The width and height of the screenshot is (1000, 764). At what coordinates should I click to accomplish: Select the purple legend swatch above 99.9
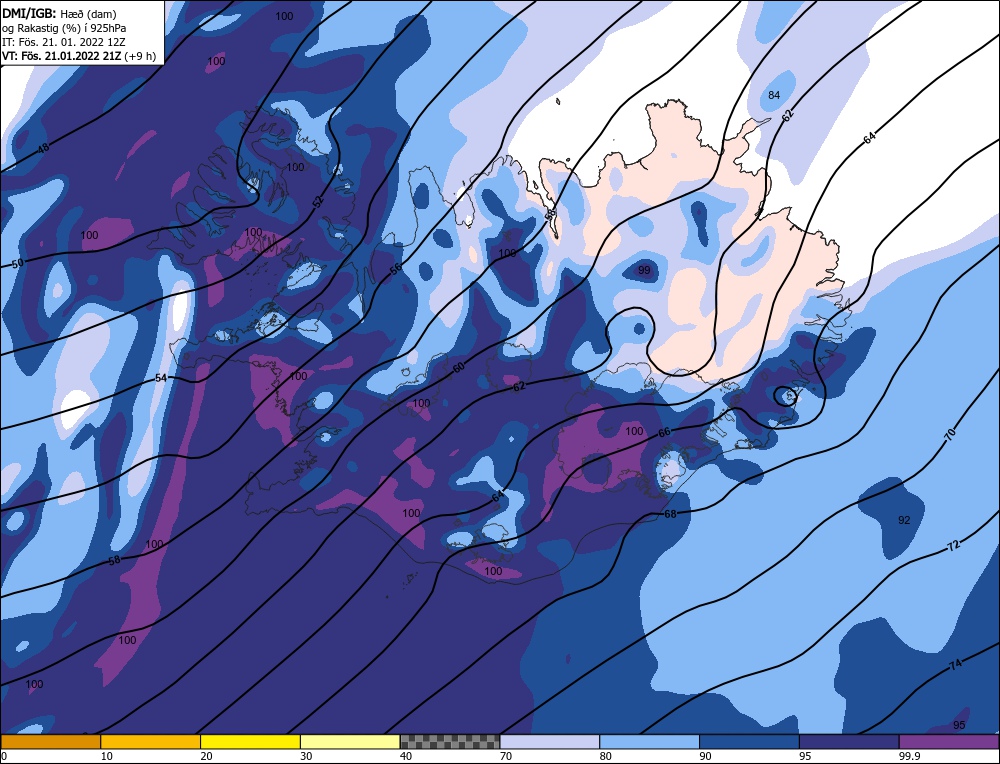pyautogui.click(x=949, y=741)
